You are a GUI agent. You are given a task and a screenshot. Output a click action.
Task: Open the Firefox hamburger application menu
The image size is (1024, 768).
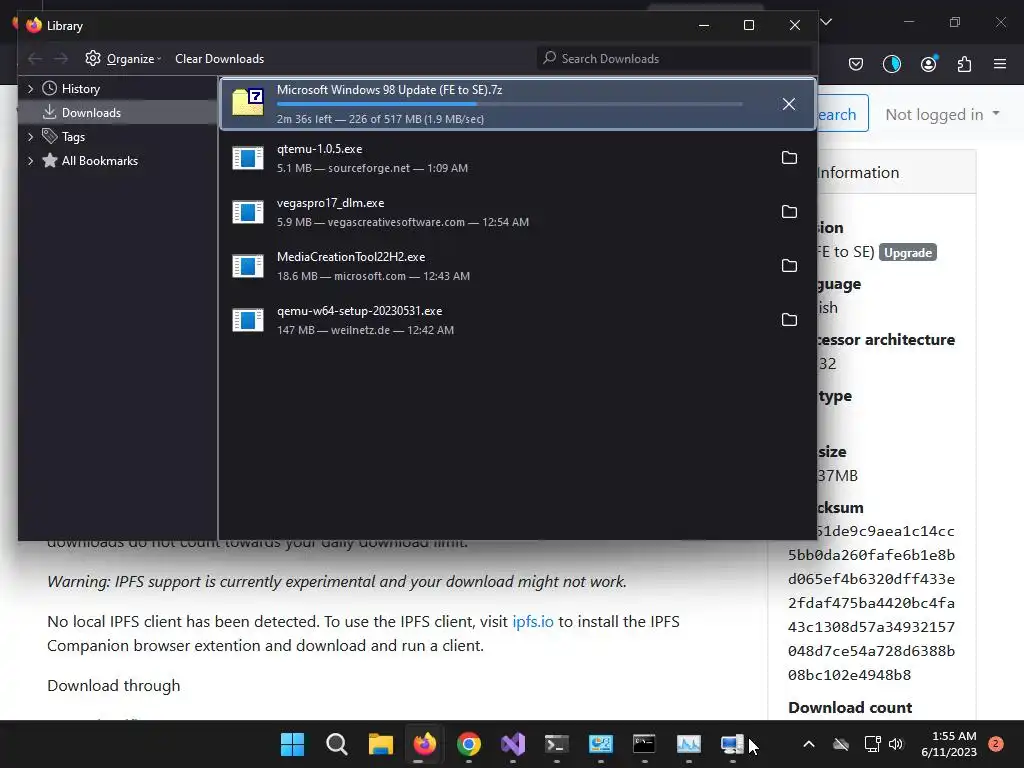pos(999,64)
